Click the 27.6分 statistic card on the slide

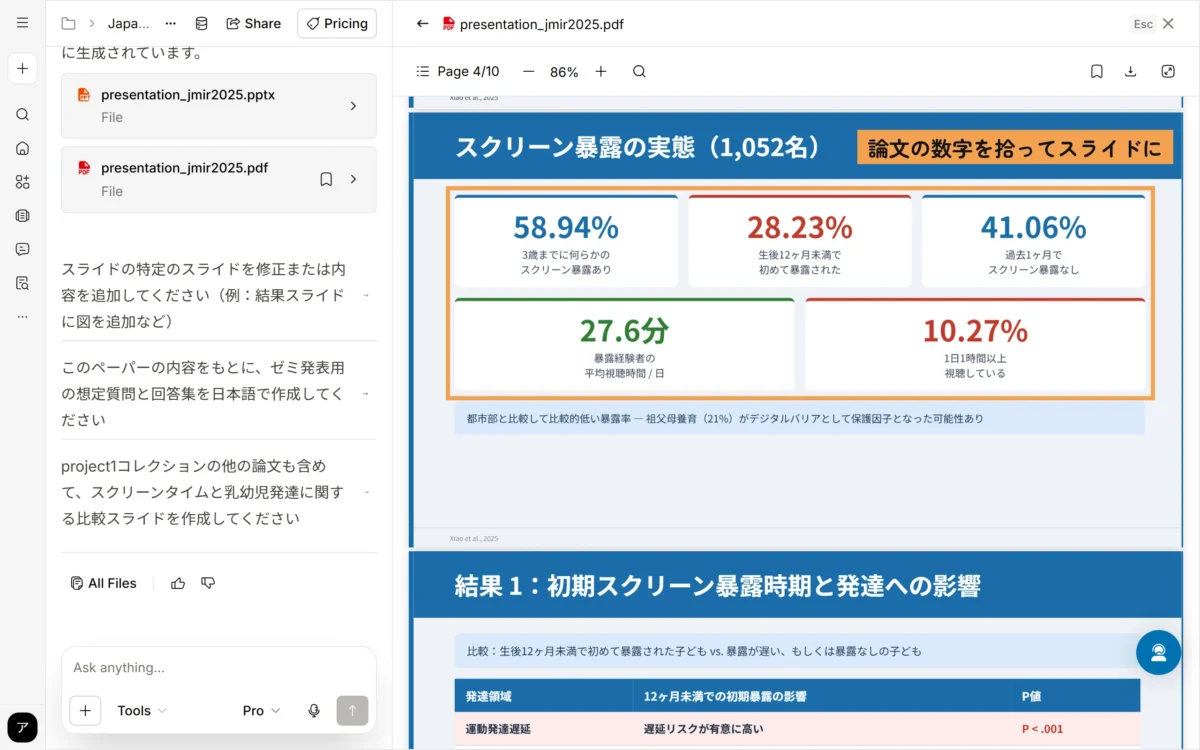[x=624, y=345]
